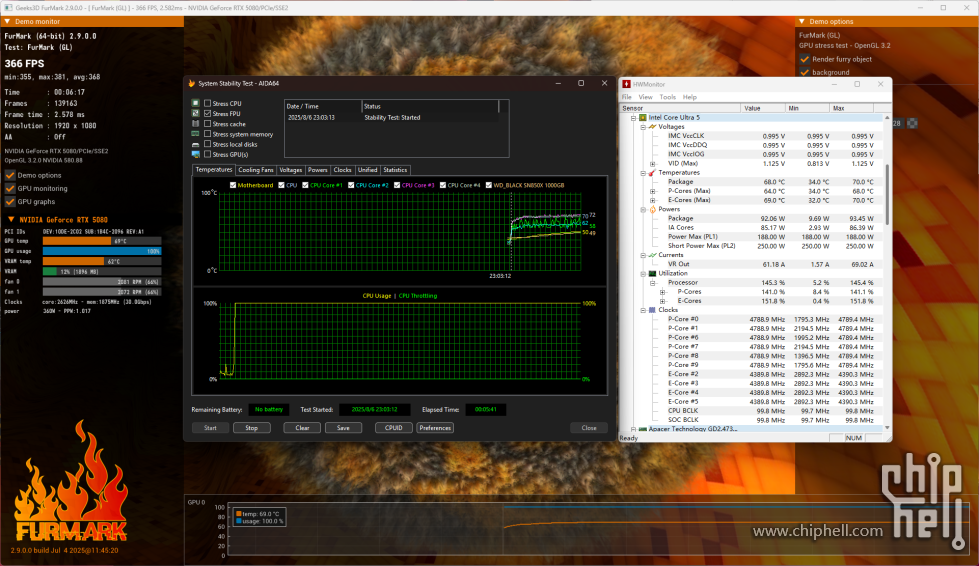Collapse the Intel Core Ultra 5 node
This screenshot has height=566, width=979.
(x=633, y=117)
